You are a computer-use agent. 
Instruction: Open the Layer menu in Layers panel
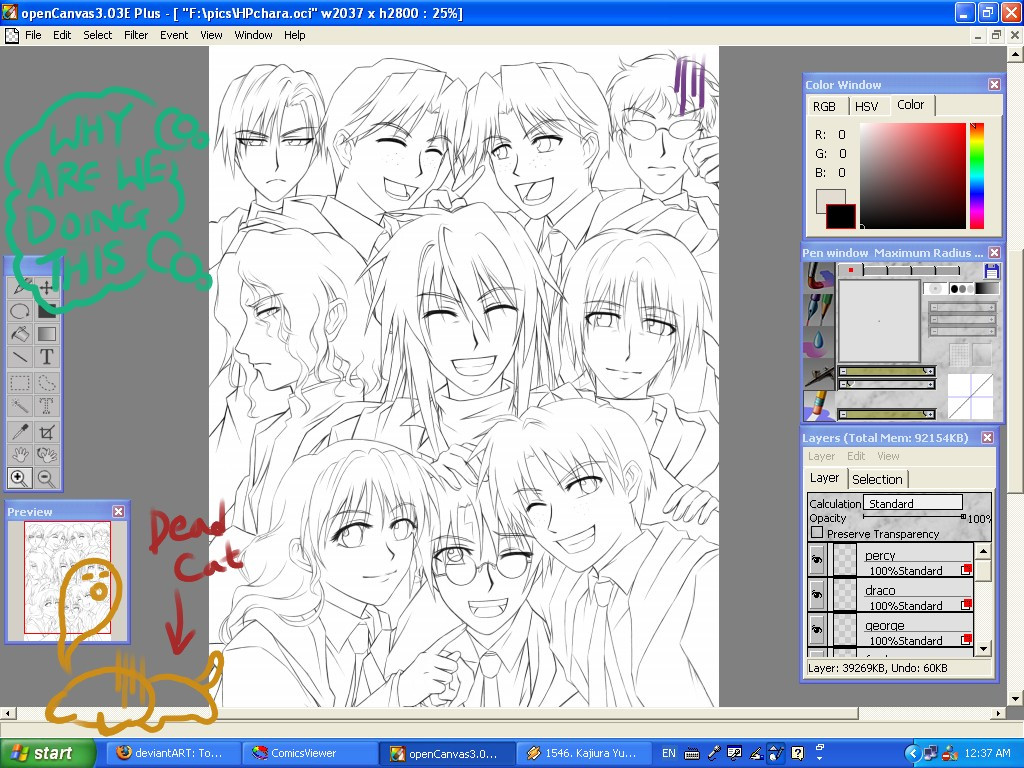821,456
